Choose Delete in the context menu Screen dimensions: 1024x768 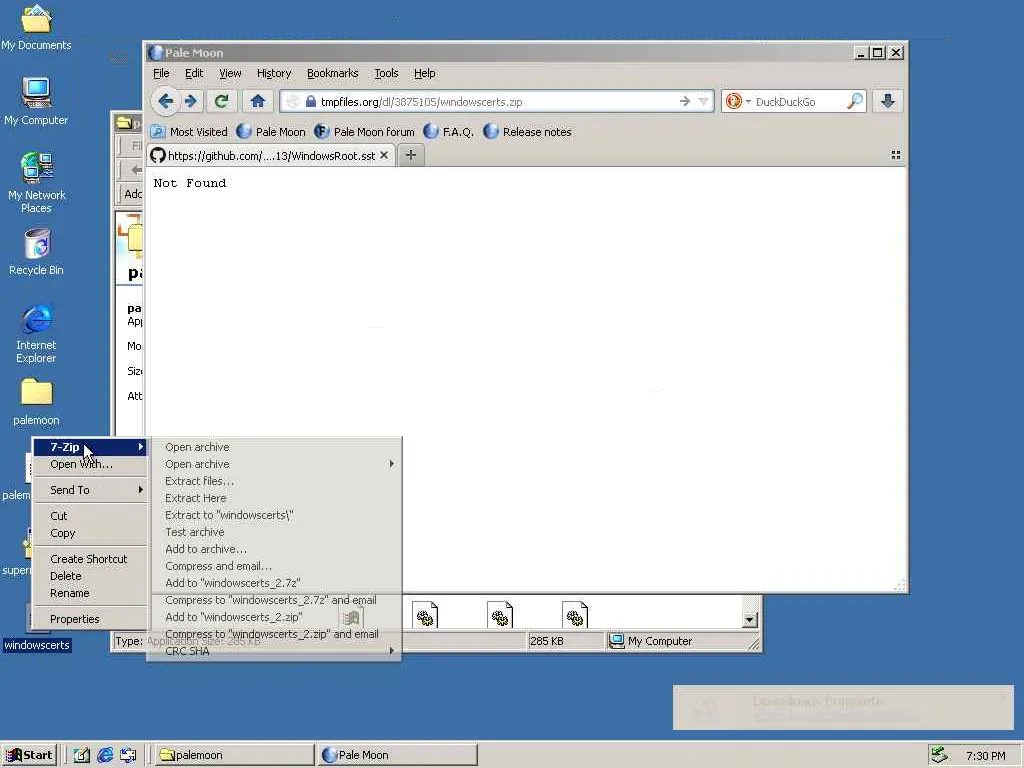tap(89, 576)
